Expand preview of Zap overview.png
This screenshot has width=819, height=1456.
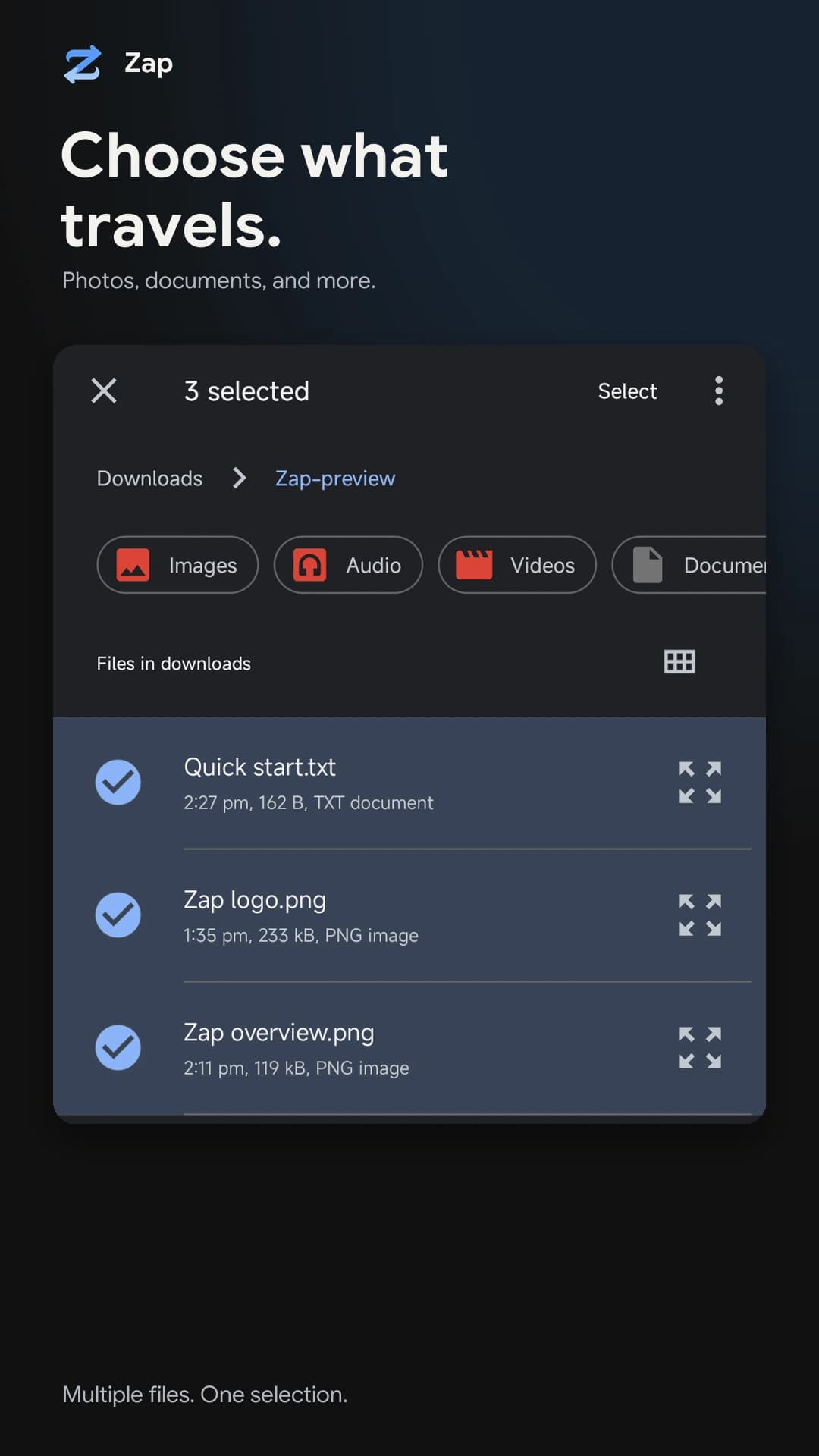pos(700,1047)
